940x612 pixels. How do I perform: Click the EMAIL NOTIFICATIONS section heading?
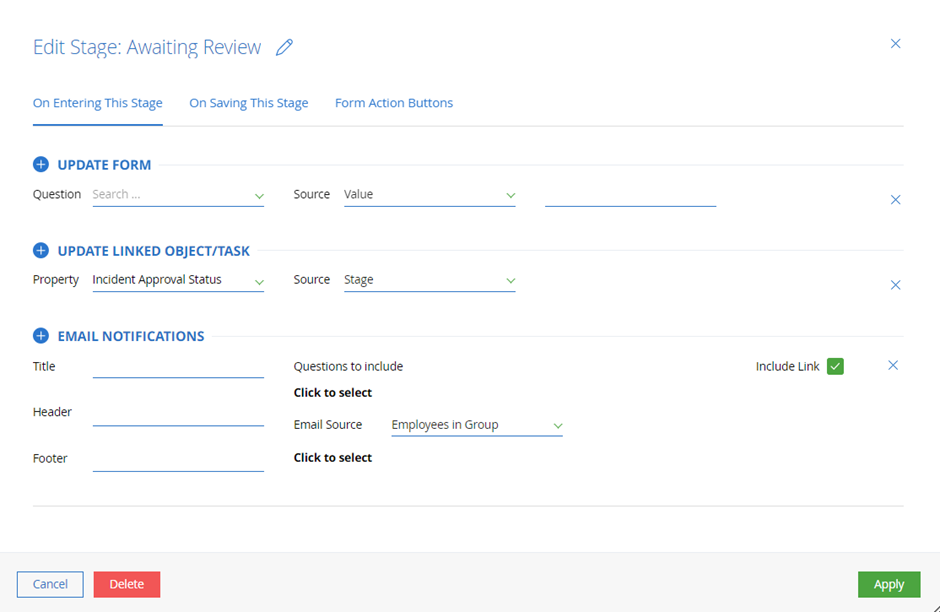coord(131,336)
